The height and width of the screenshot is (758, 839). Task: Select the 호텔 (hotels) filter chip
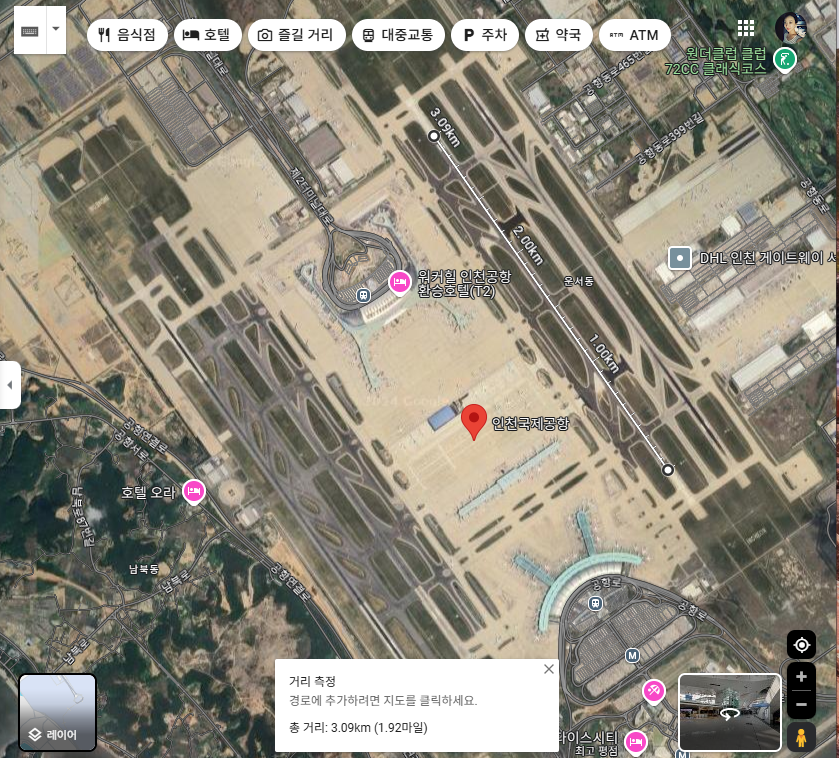point(208,35)
